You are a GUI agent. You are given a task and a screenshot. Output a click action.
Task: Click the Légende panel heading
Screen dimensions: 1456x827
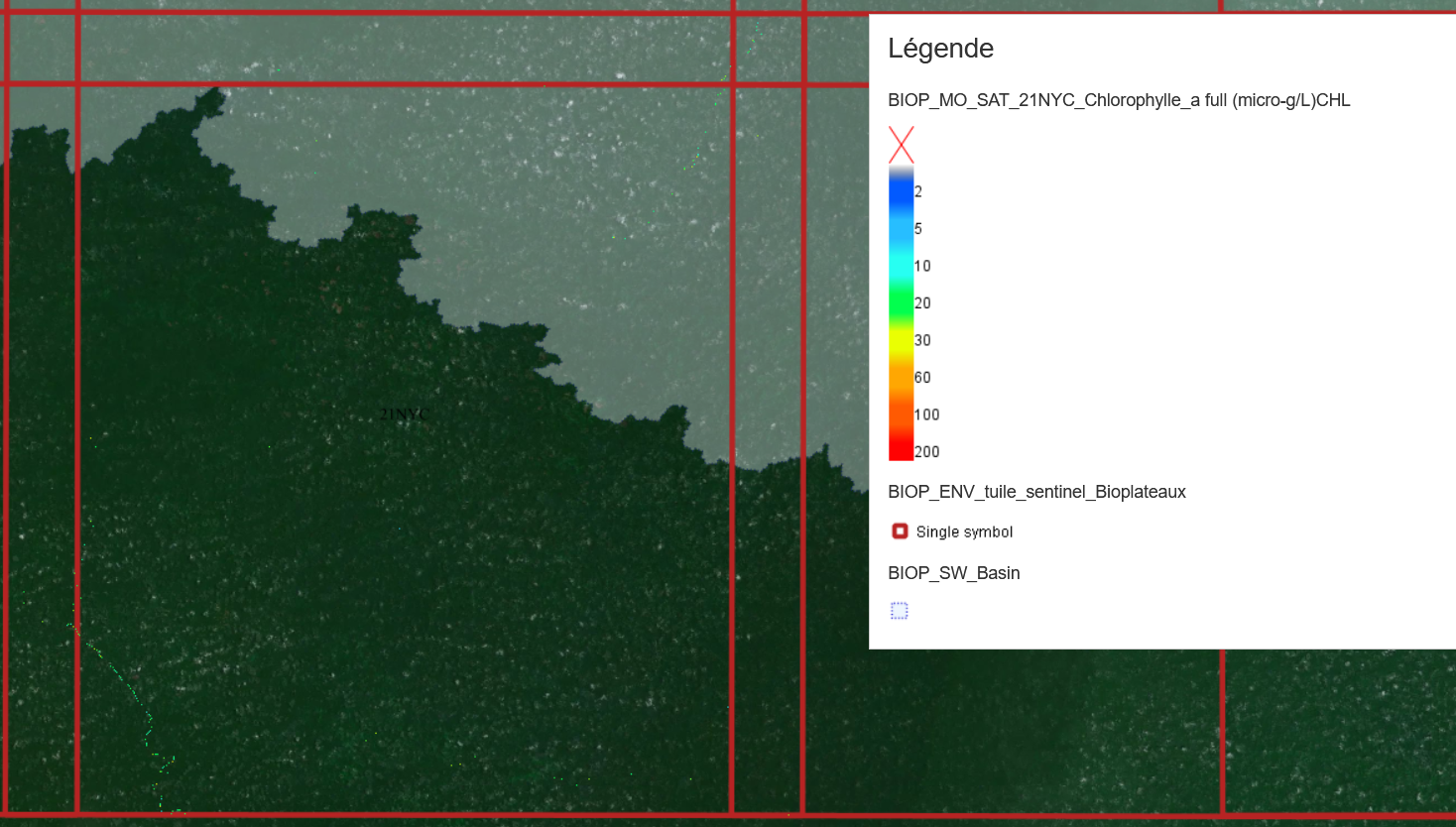(940, 49)
